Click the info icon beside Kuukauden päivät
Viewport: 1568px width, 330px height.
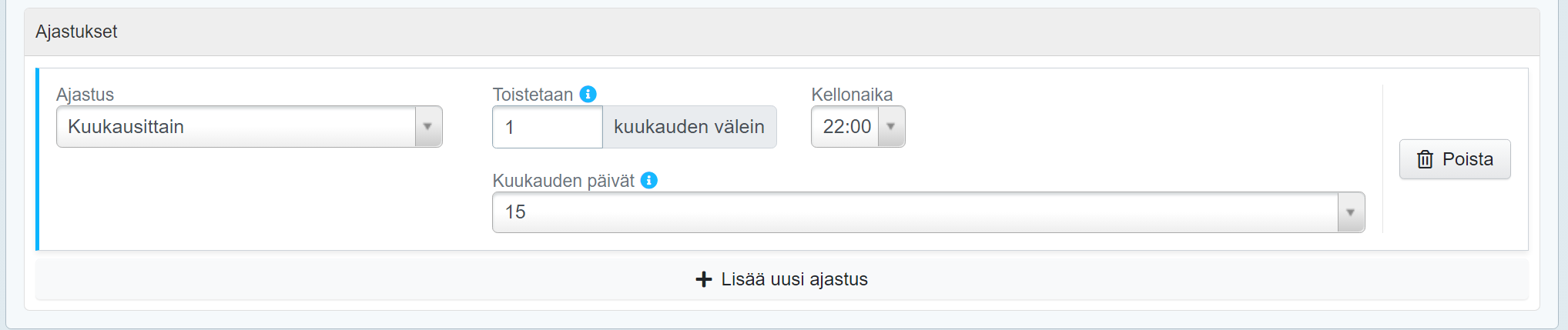pyautogui.click(x=649, y=180)
